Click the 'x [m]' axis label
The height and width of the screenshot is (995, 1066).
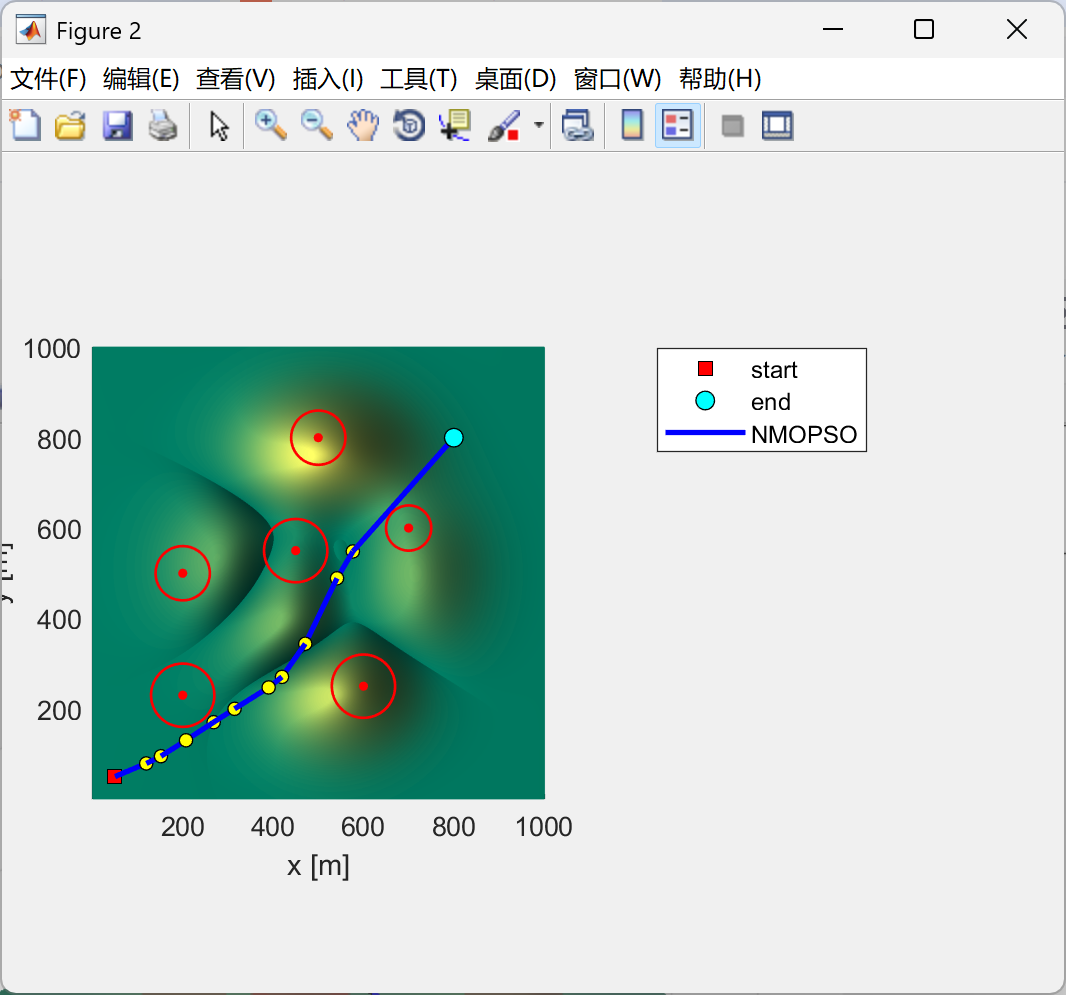pos(317,866)
